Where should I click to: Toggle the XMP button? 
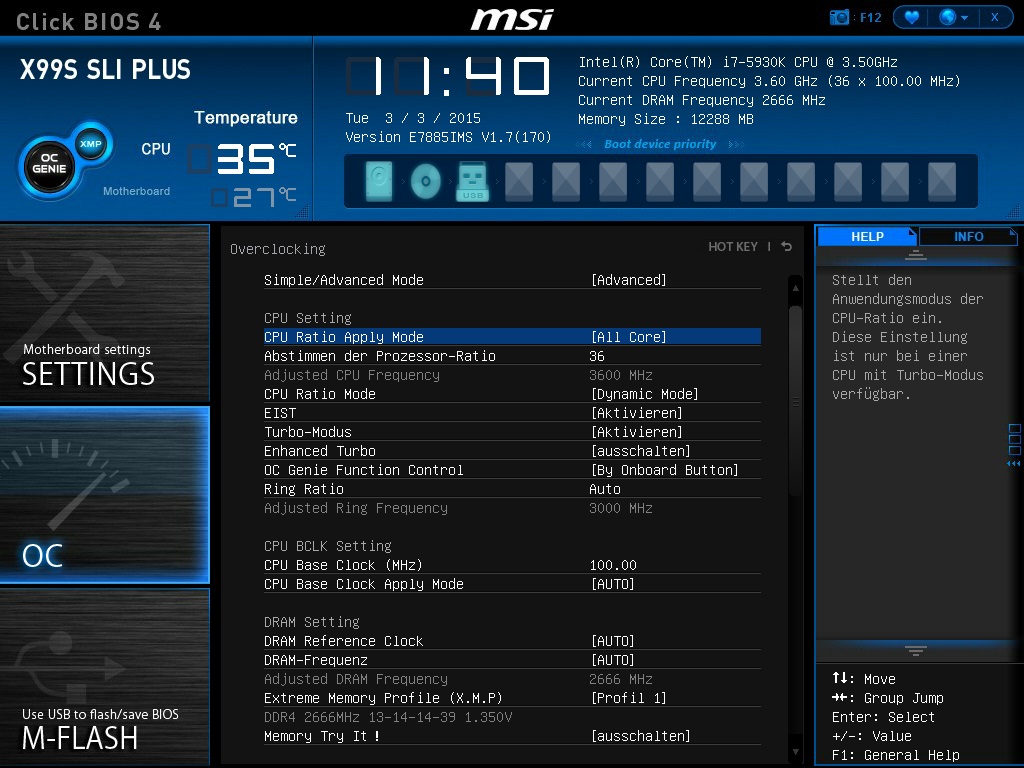click(91, 144)
